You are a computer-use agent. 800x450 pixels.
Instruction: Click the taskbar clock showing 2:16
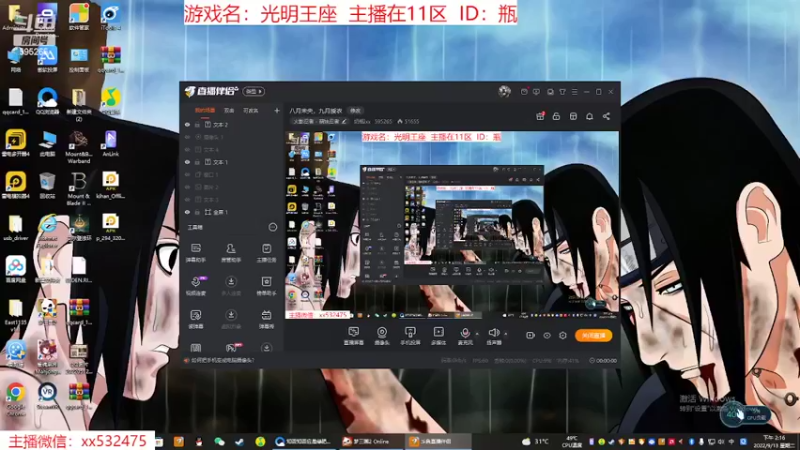click(774, 441)
